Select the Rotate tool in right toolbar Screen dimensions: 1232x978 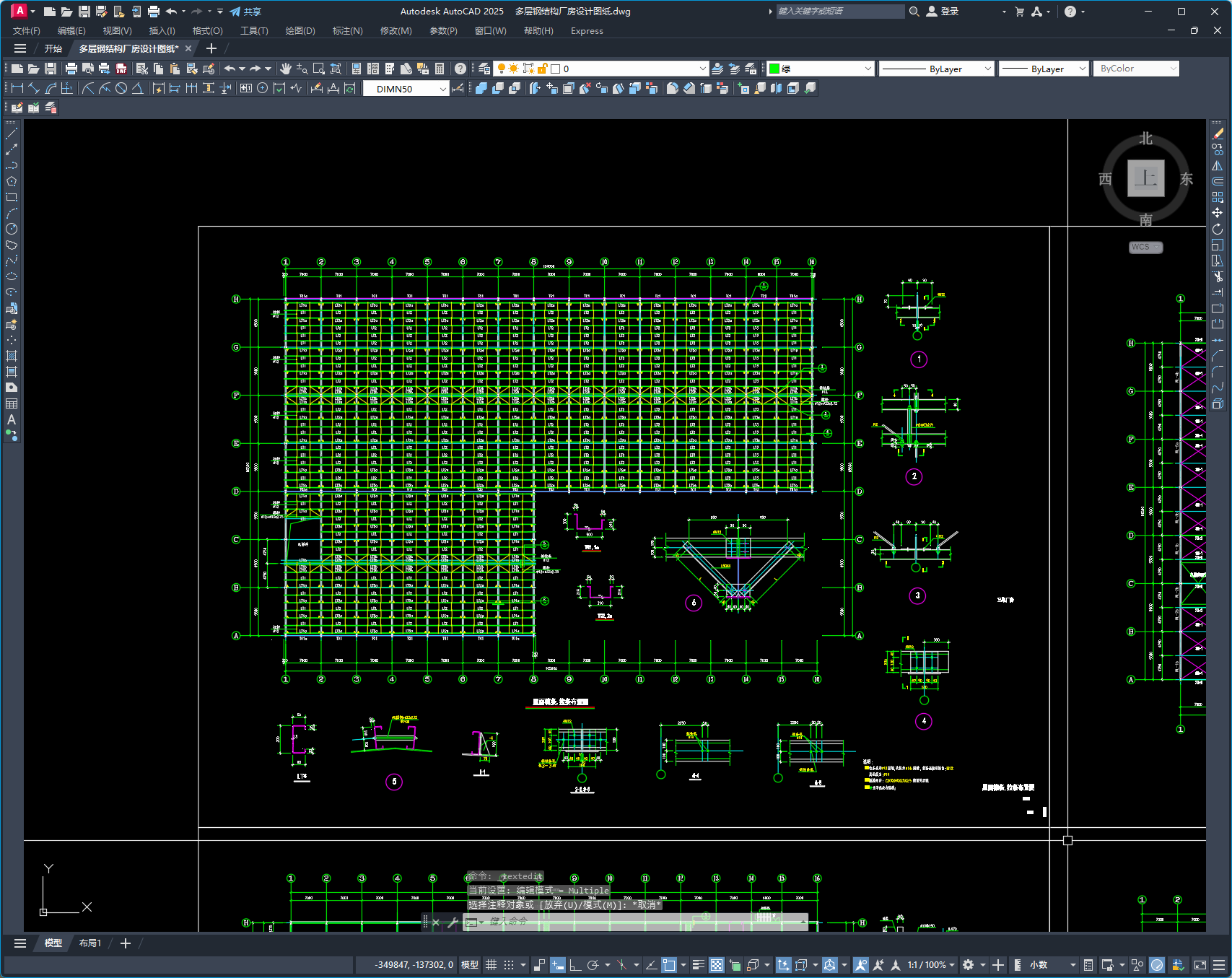coord(1218,229)
